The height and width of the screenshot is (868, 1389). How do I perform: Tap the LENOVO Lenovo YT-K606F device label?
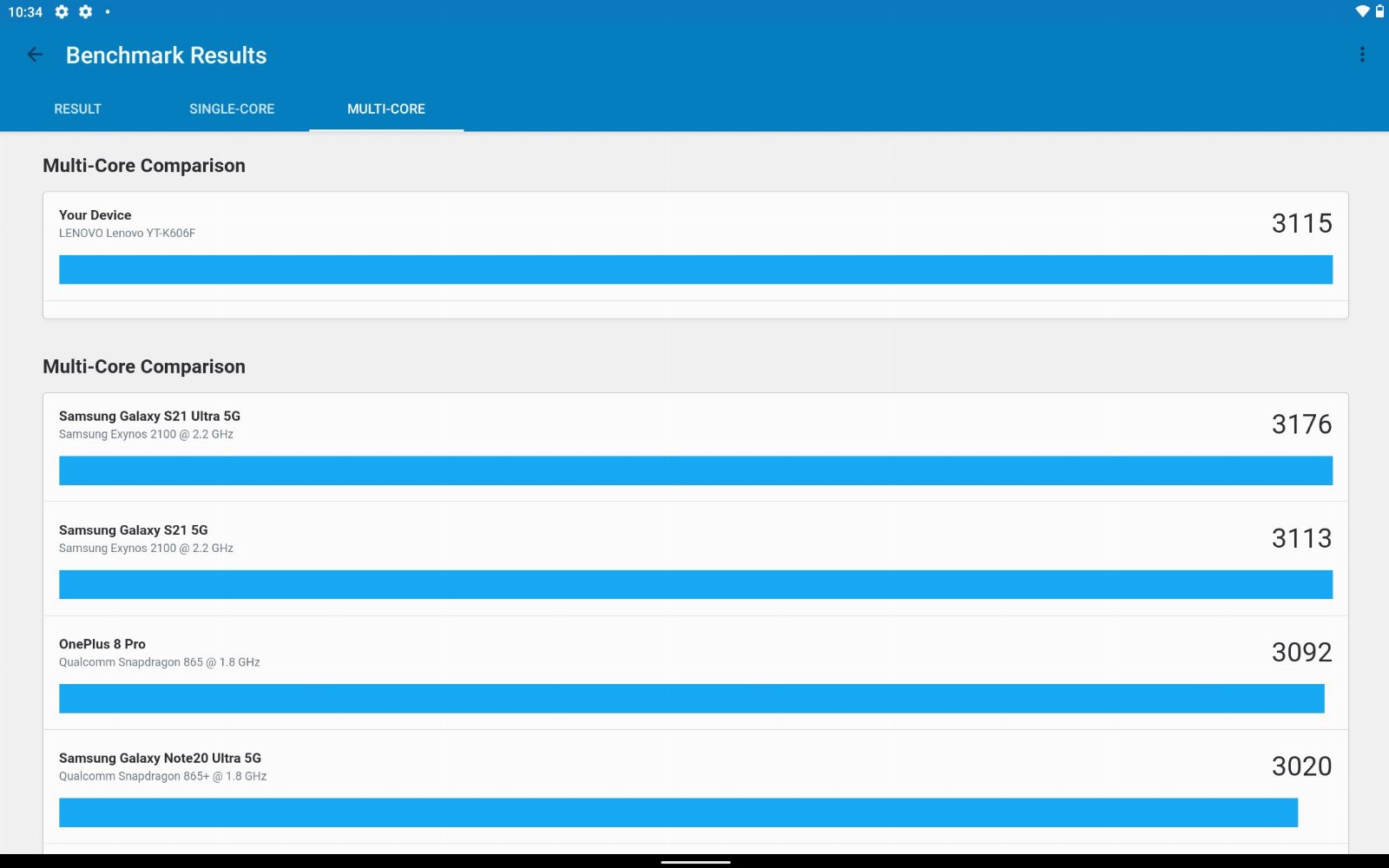127,233
